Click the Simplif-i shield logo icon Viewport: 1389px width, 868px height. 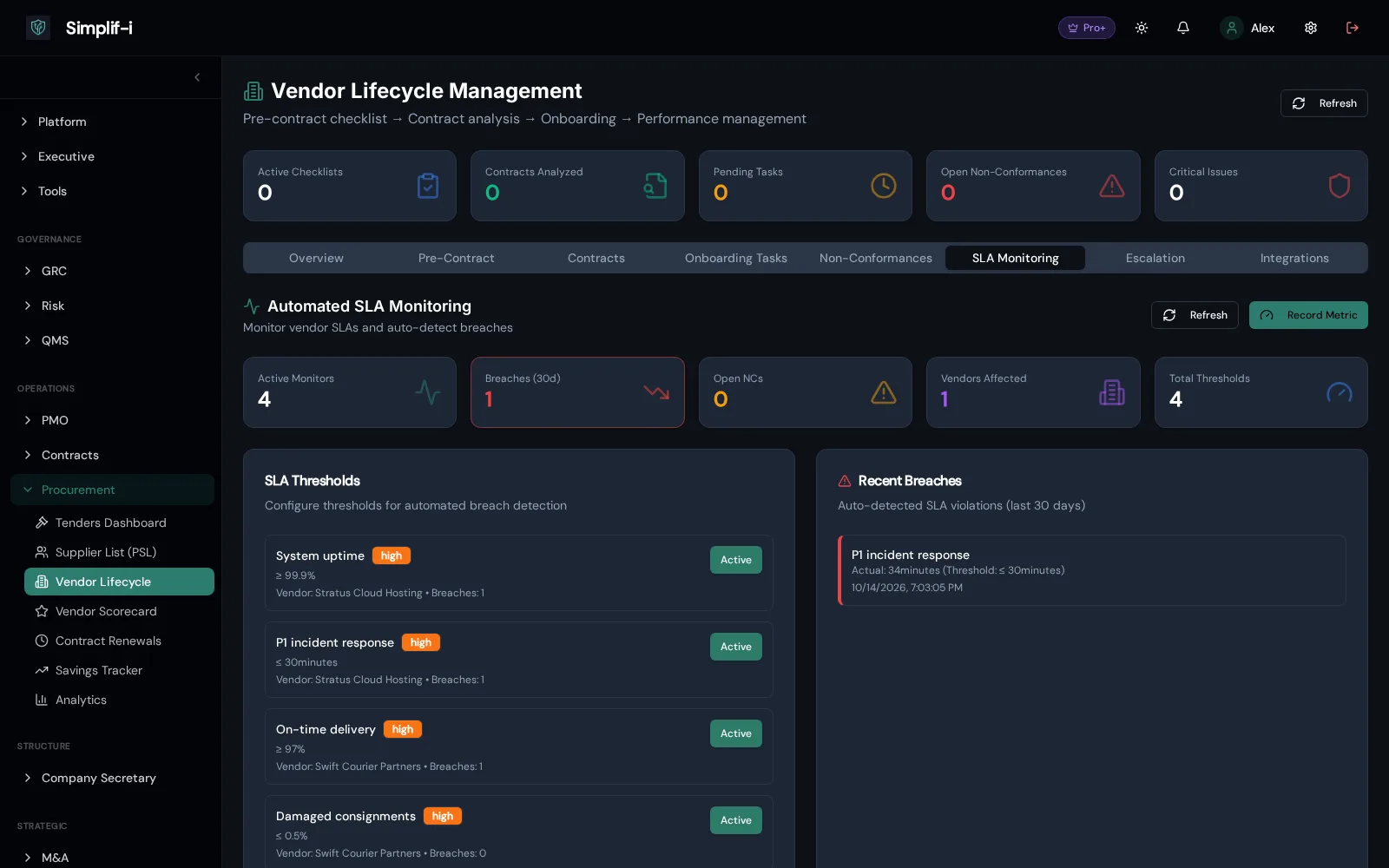[38, 28]
